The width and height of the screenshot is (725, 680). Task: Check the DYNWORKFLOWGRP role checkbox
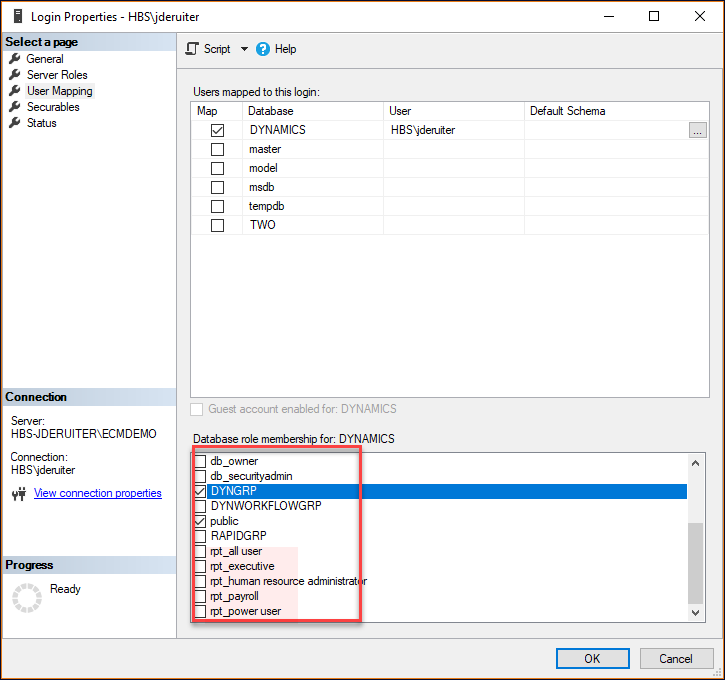click(x=200, y=506)
